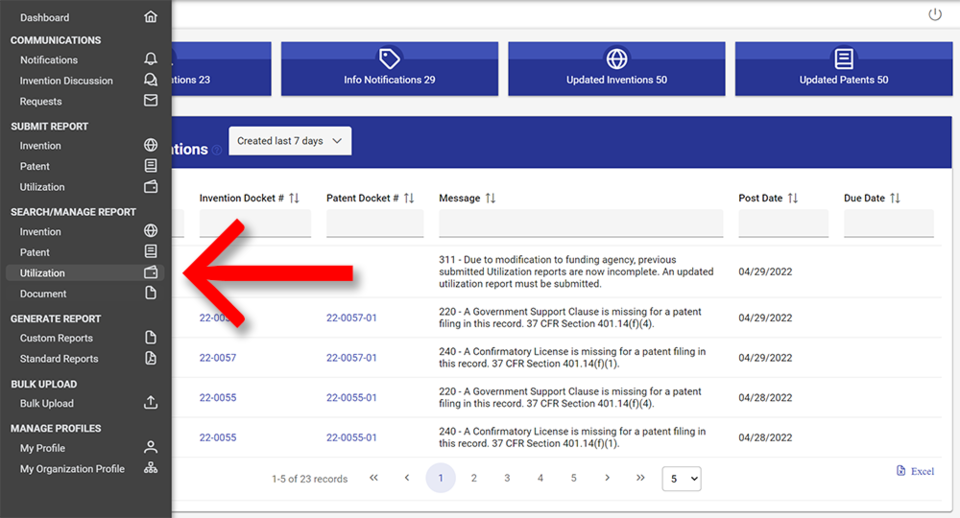Select Standard Reports in the sidebar
960x518 pixels.
click(x=59, y=358)
